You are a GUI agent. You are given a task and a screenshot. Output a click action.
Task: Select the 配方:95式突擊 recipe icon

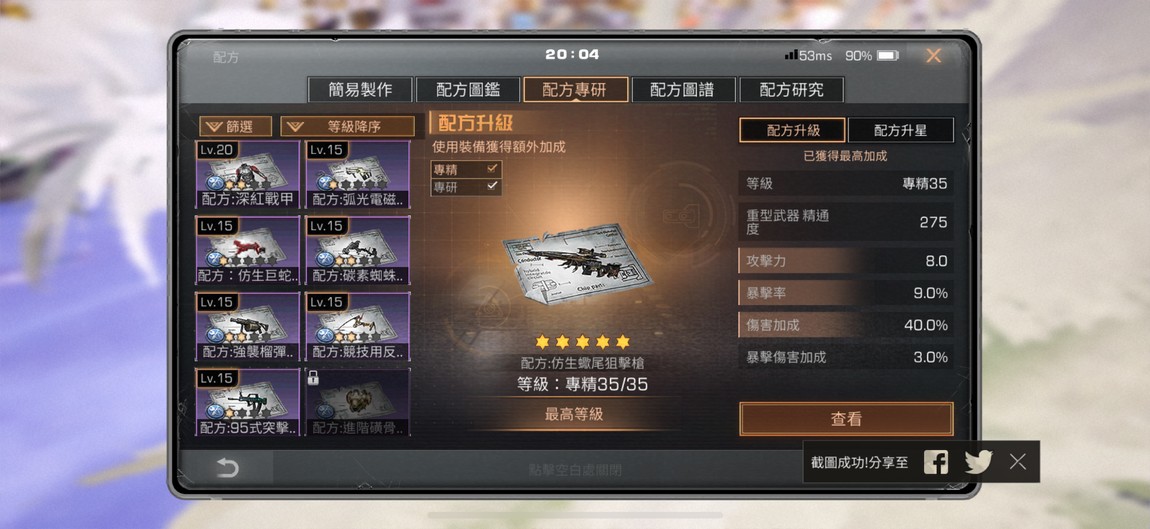click(x=248, y=402)
